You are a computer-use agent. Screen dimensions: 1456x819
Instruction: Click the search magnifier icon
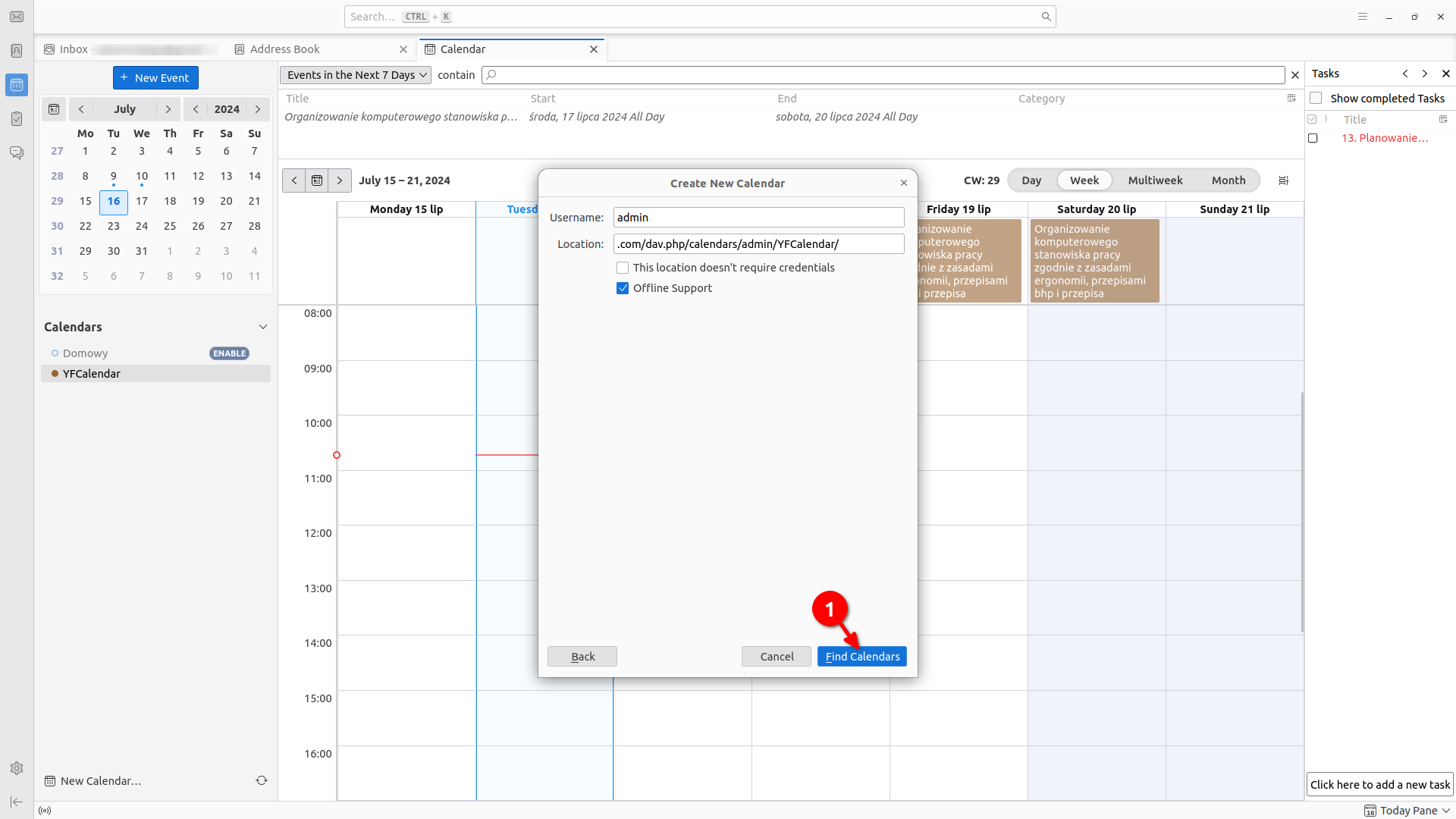(1046, 17)
